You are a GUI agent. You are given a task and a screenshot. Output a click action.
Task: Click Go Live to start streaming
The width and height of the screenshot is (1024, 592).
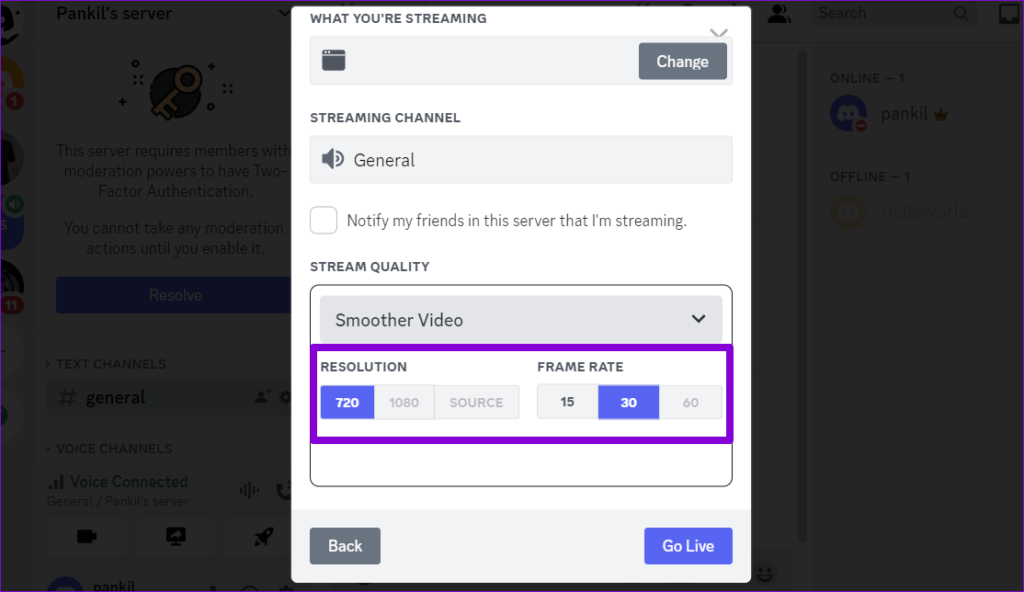tap(688, 545)
